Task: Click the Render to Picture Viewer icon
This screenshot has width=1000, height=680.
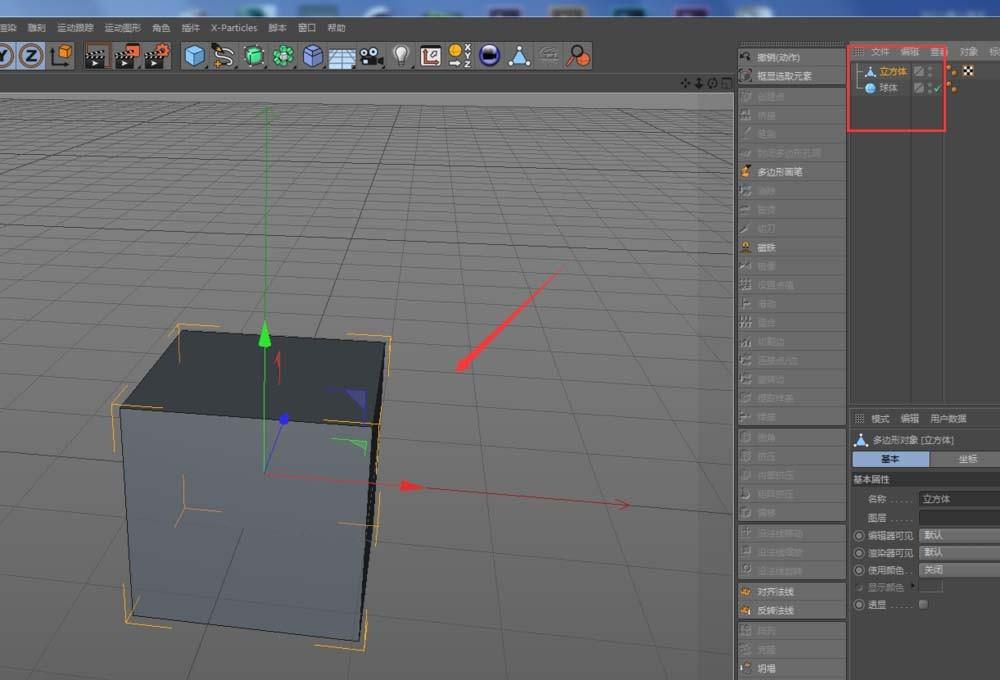Action: click(125, 57)
